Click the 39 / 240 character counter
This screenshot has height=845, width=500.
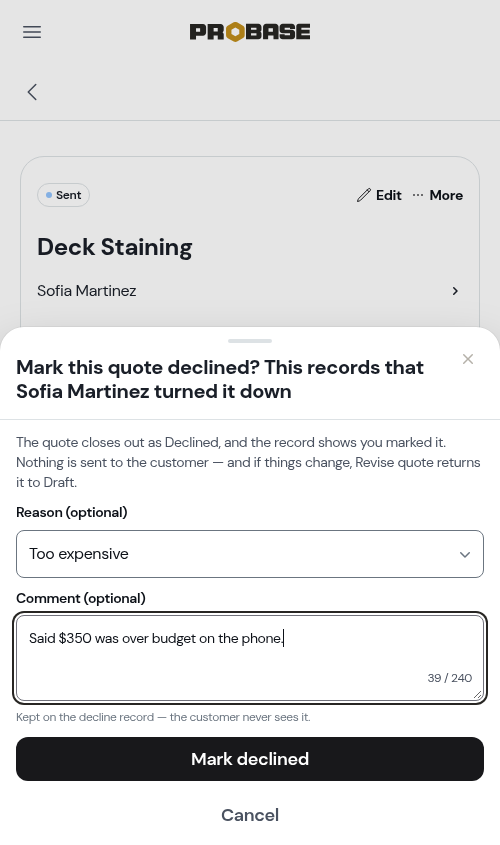(450, 678)
